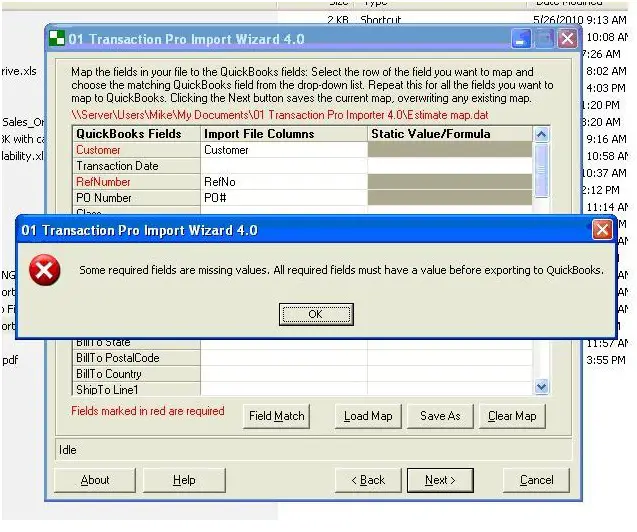Click empty import column for Transaction Date
This screenshot has width=637, height=532.
pyautogui.click(x=284, y=166)
